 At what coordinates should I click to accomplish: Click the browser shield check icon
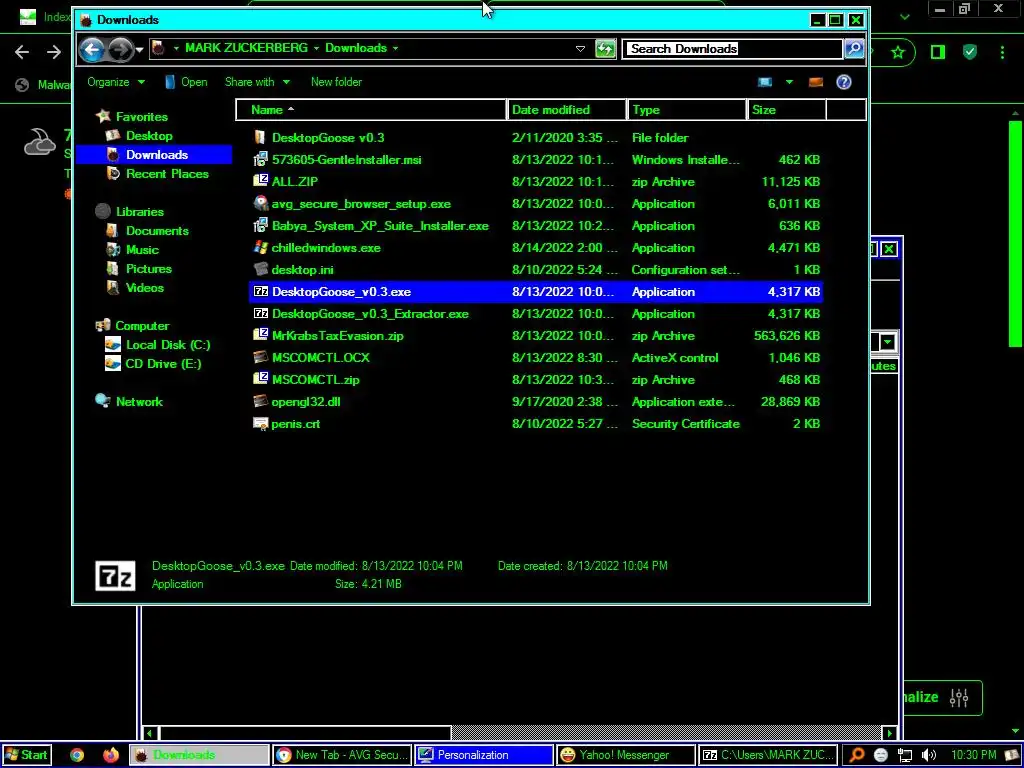tap(970, 52)
